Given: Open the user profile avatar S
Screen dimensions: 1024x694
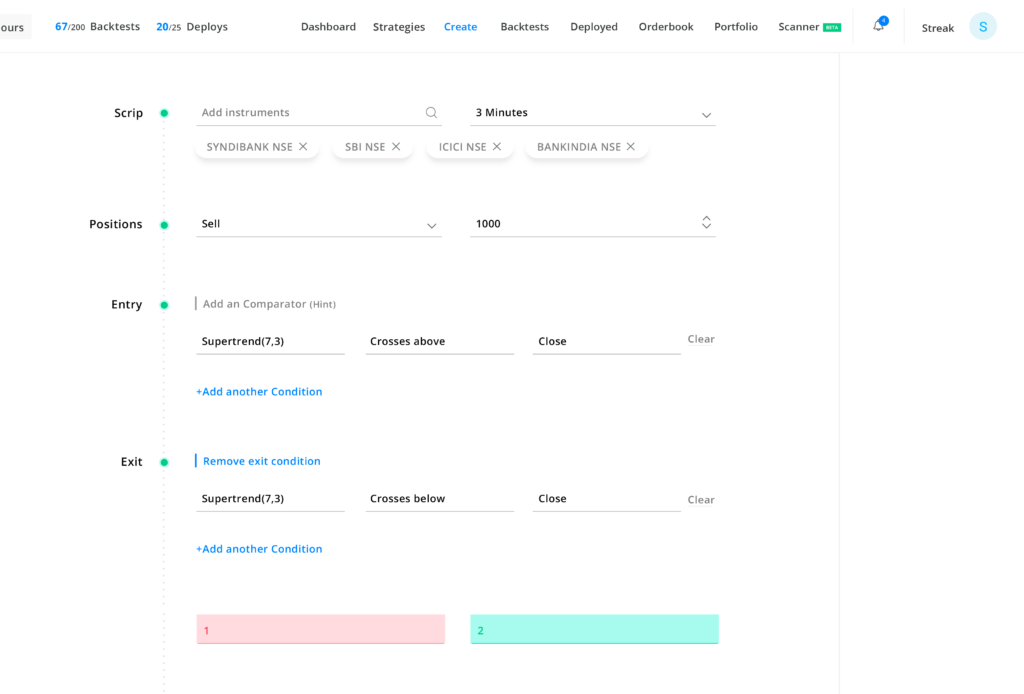Looking at the screenshot, I should [x=982, y=27].
